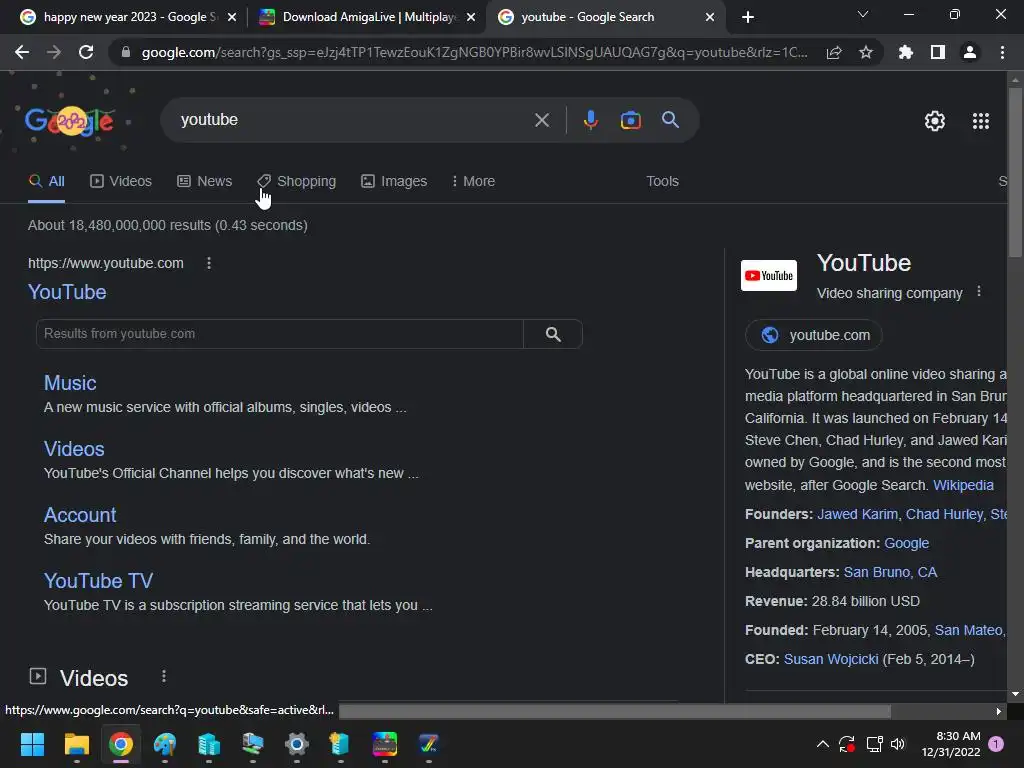Screen dimensions: 1024x768
Task: Open a new browser tab
Action: [x=748, y=17]
